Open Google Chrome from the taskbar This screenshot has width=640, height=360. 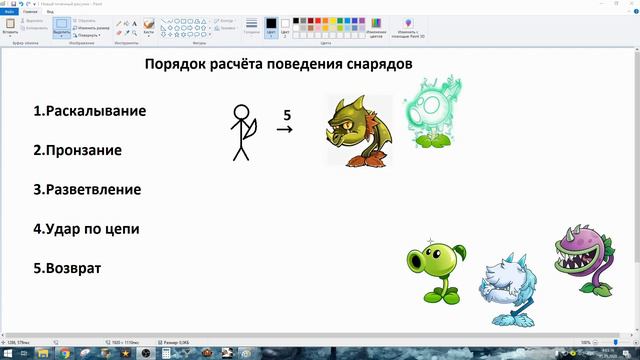[64, 353]
